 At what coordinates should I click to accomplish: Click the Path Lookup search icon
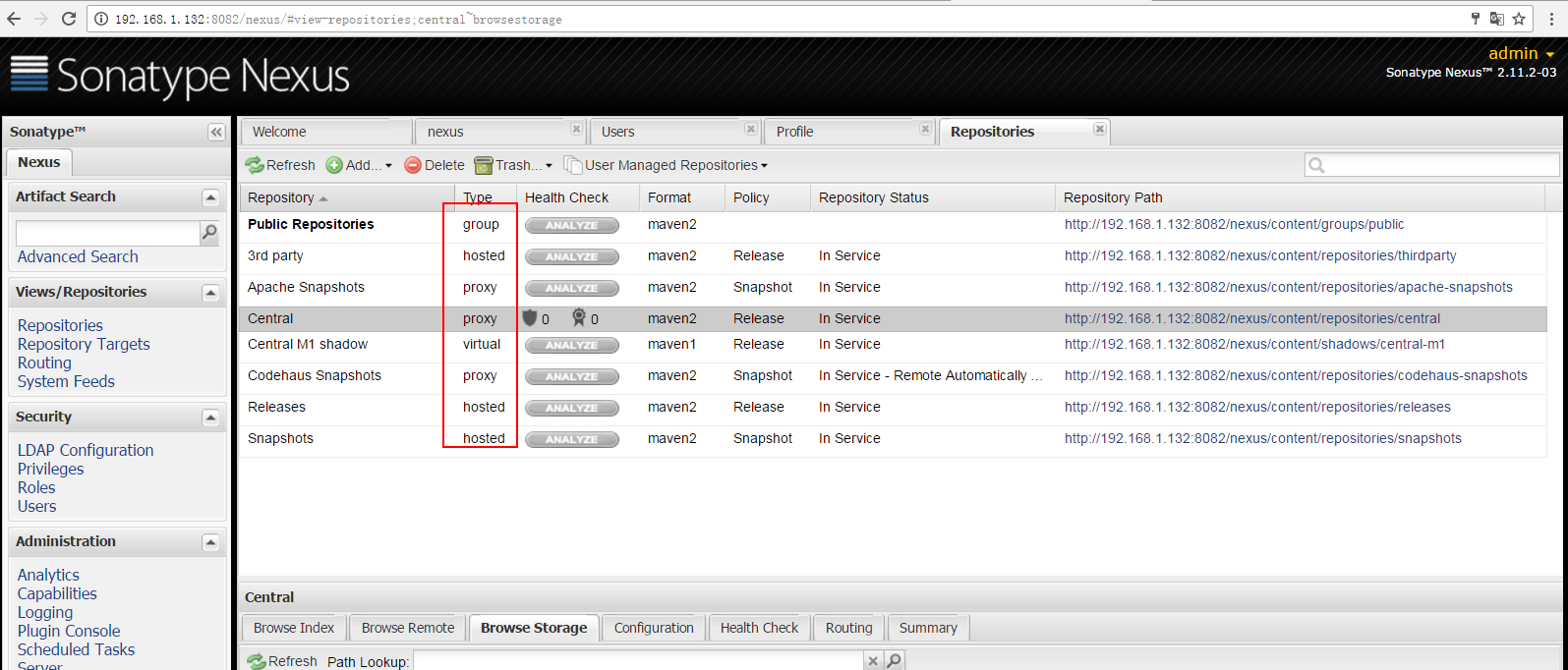[894, 661]
